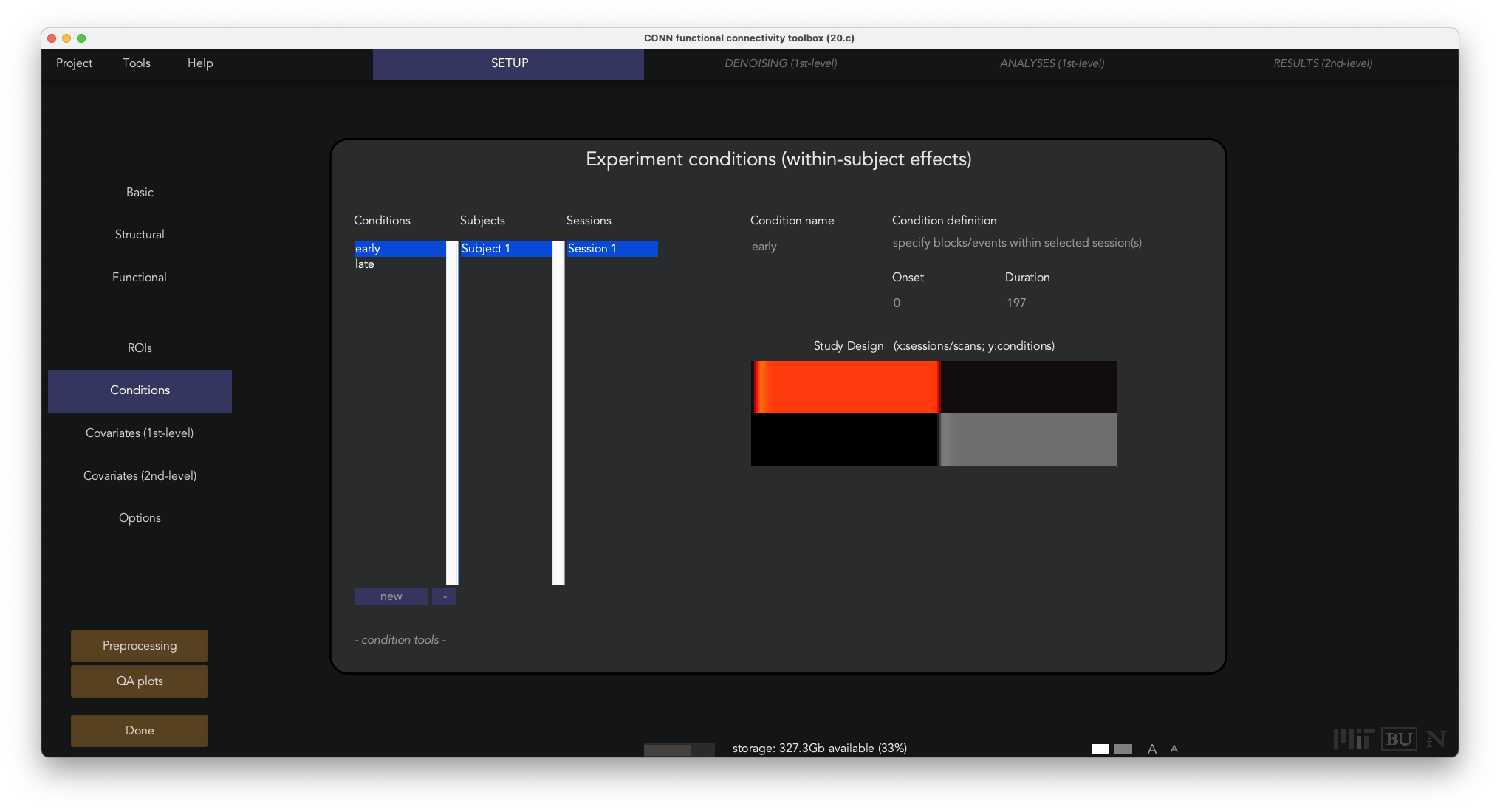Open the Project menu

coord(74,63)
